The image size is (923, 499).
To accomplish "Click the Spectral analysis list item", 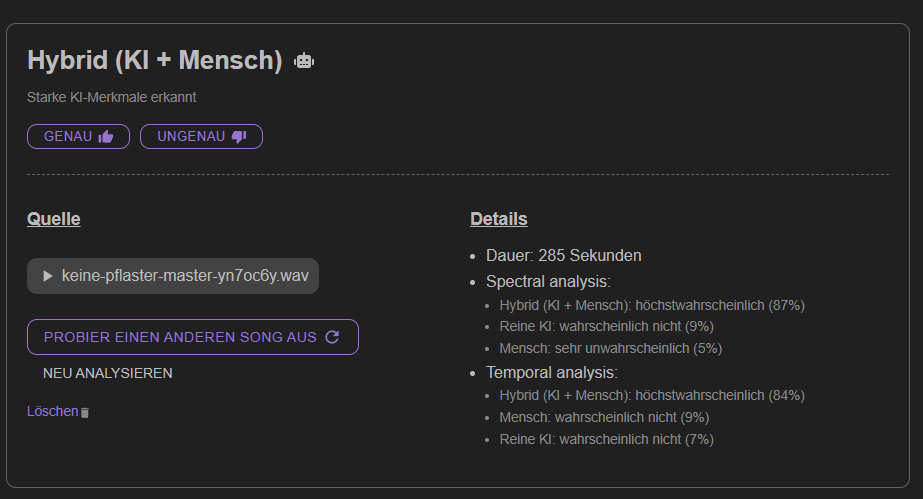I will click(x=548, y=281).
